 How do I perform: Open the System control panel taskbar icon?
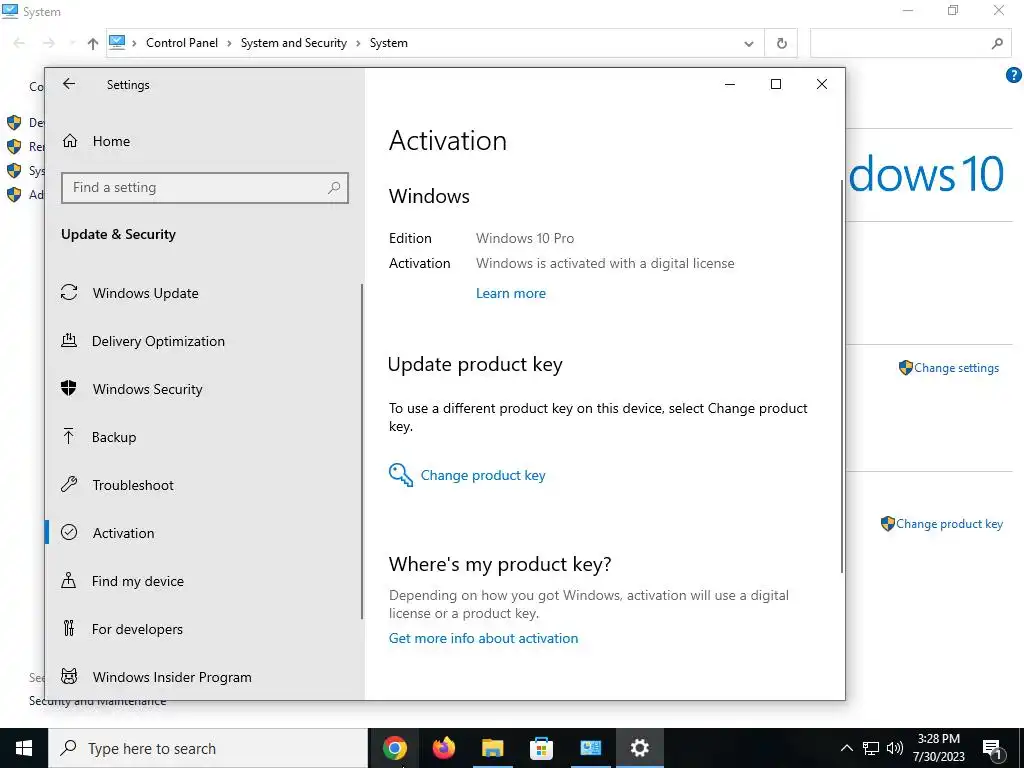tap(590, 748)
